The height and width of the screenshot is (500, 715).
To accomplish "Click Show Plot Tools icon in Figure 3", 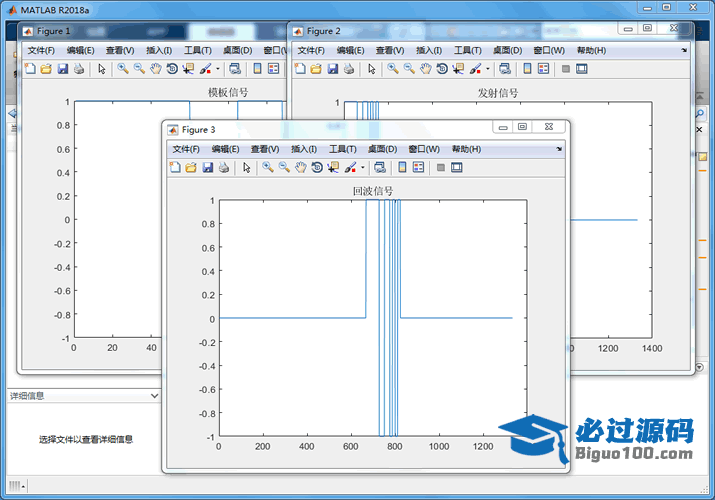I will (x=457, y=168).
